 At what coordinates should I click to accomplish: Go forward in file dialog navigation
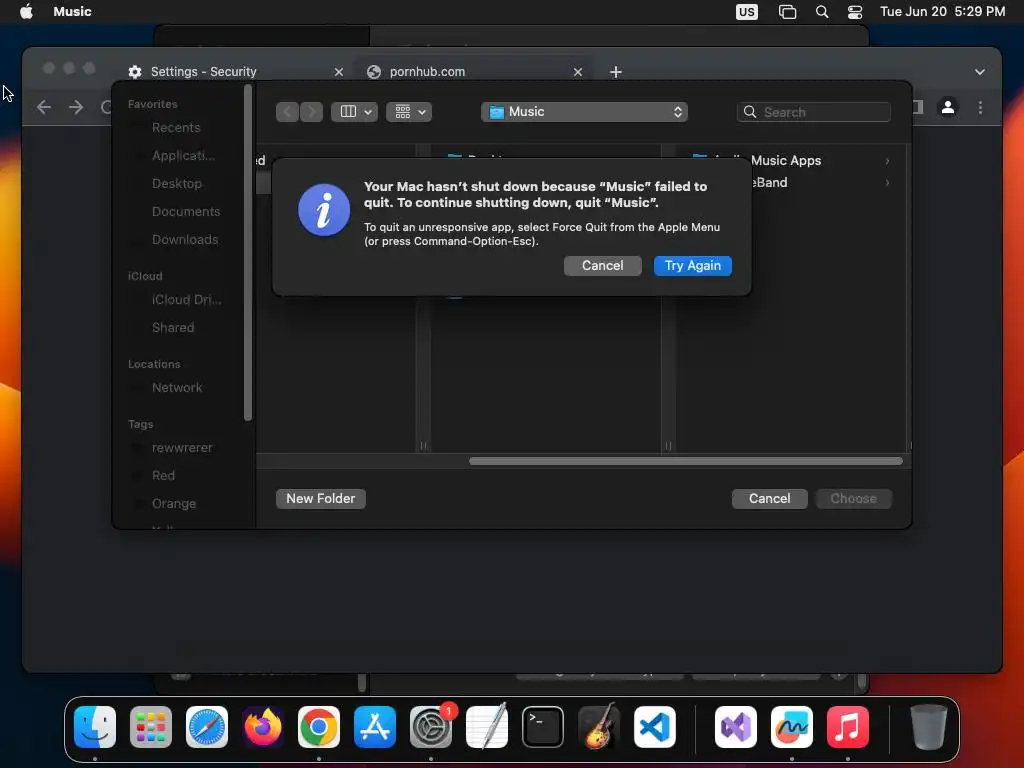tap(312, 112)
